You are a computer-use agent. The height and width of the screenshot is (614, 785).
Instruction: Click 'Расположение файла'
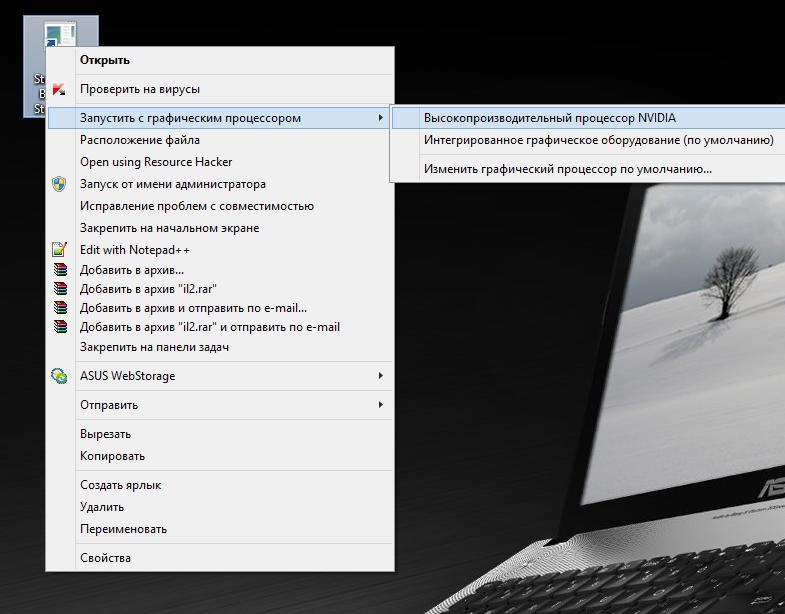[x=220, y=140]
